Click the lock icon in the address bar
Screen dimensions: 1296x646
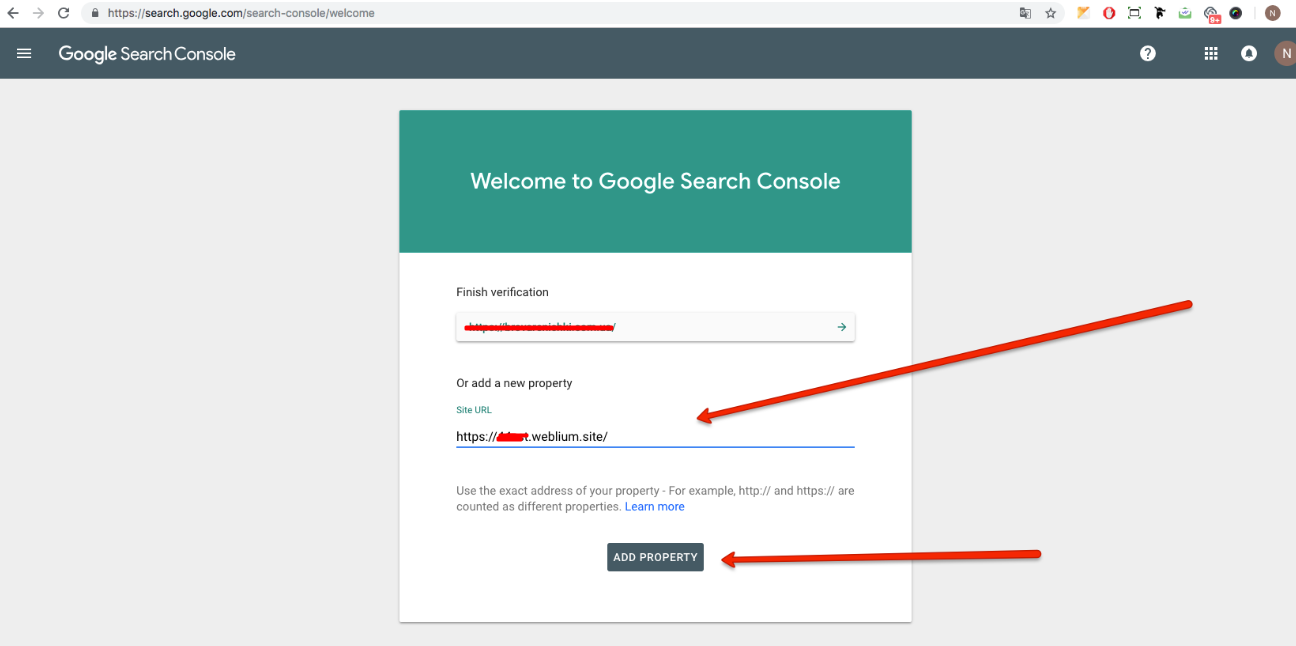[95, 13]
